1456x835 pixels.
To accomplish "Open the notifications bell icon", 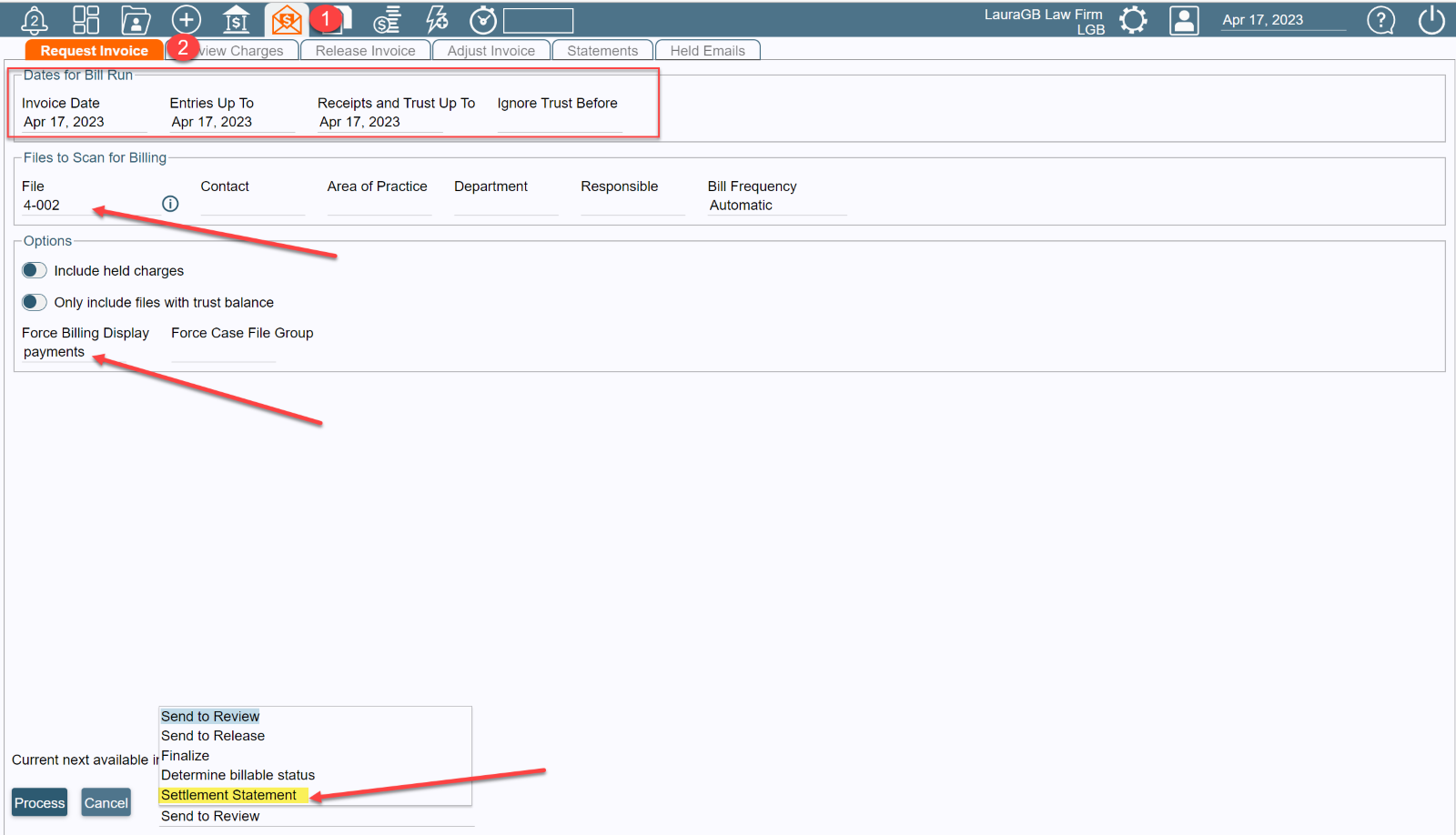I will tap(35, 19).
